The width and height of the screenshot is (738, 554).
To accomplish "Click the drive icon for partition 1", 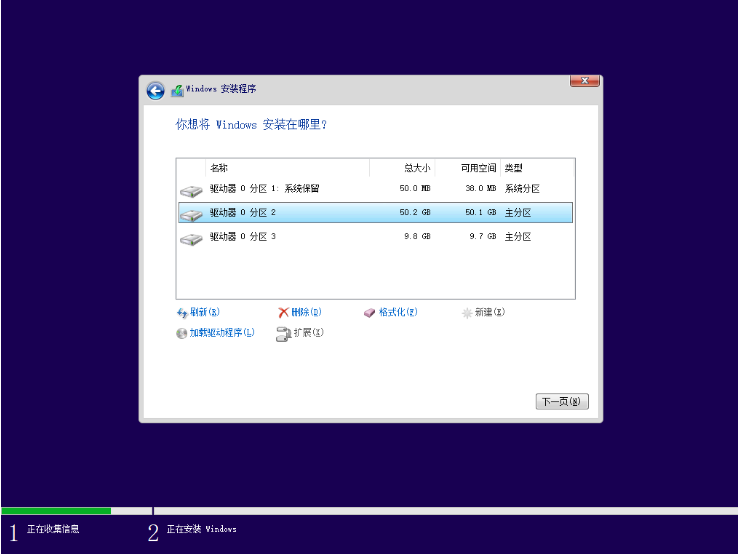I will point(191,189).
